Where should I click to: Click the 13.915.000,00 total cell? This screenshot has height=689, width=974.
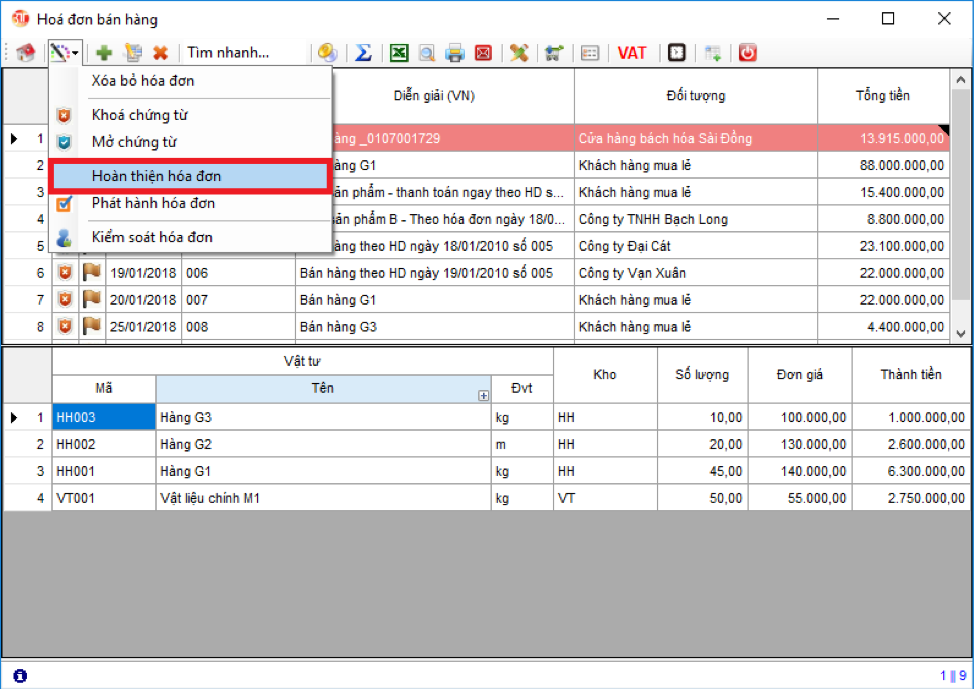883,139
